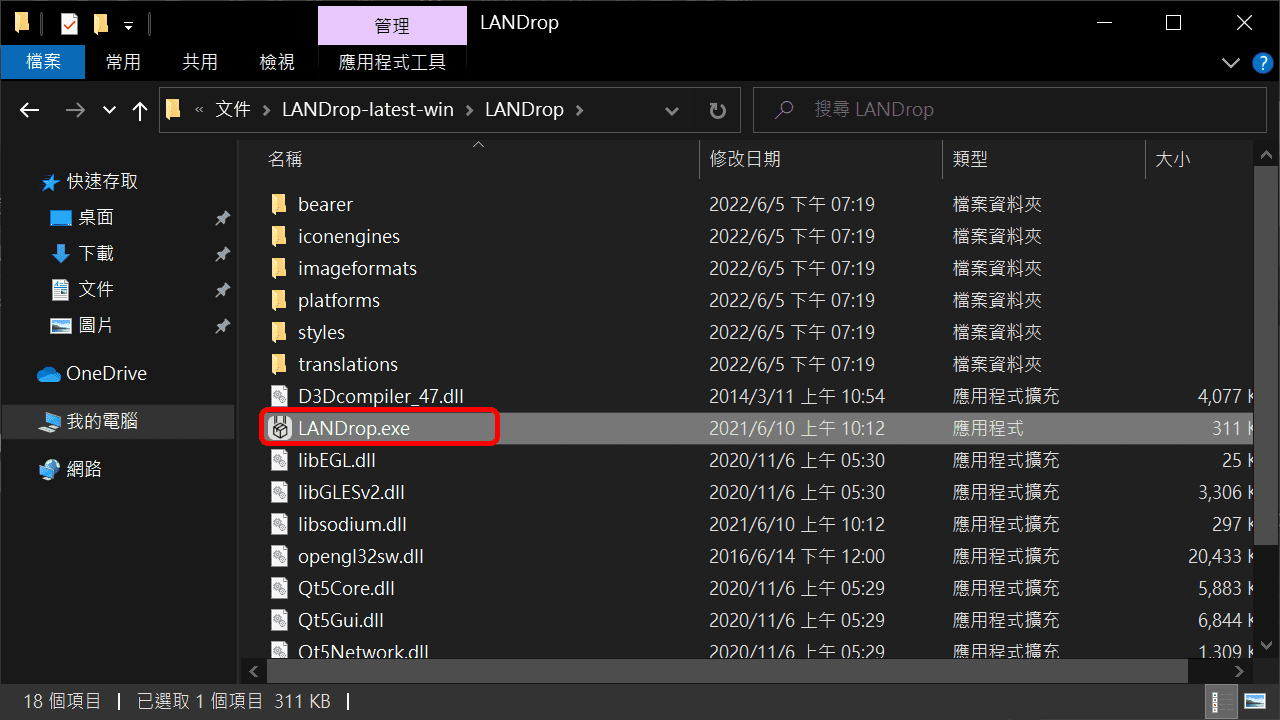Switch to the 檢視 ribbon tab
This screenshot has width=1280, height=720.
tap(277, 62)
